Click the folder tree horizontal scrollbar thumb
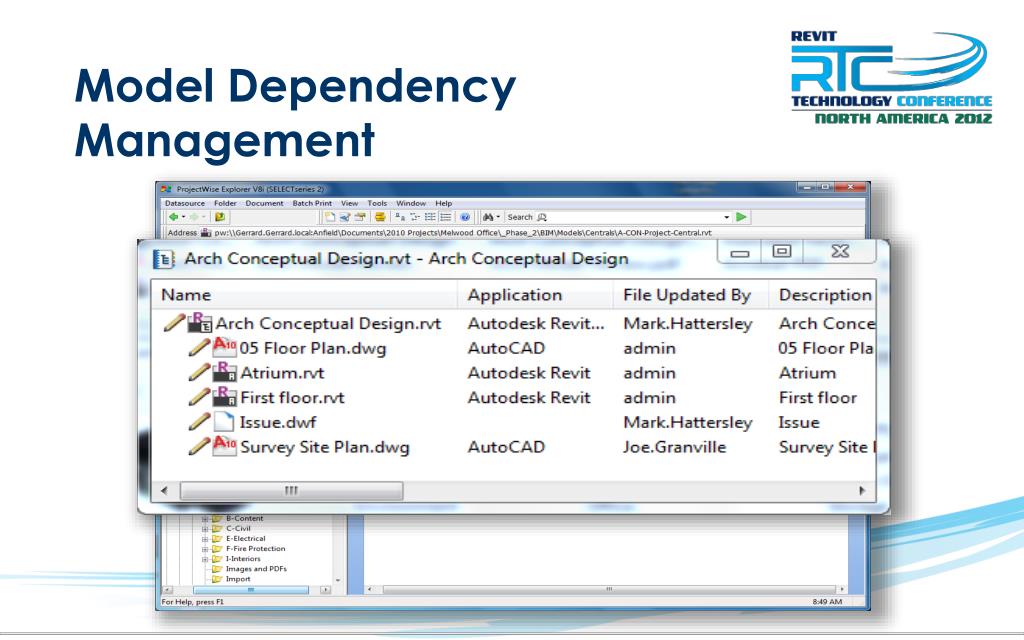This screenshot has width=1024, height=640. 251,590
